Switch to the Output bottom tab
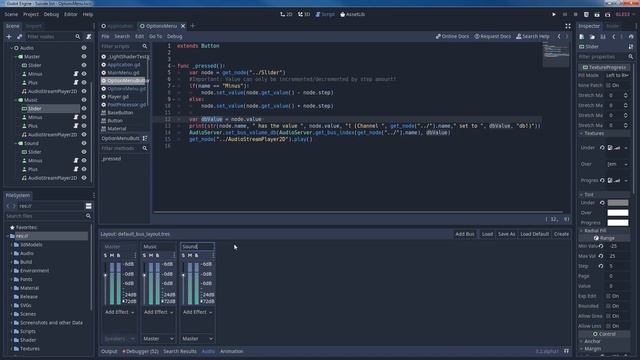The image size is (640, 360). 109,351
